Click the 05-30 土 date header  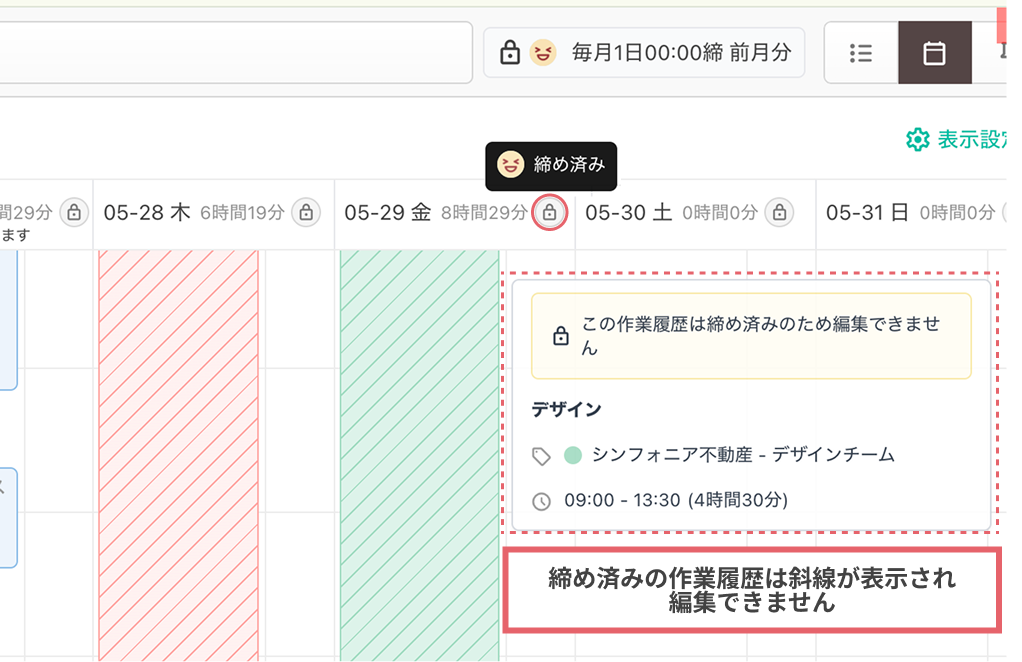(x=628, y=212)
